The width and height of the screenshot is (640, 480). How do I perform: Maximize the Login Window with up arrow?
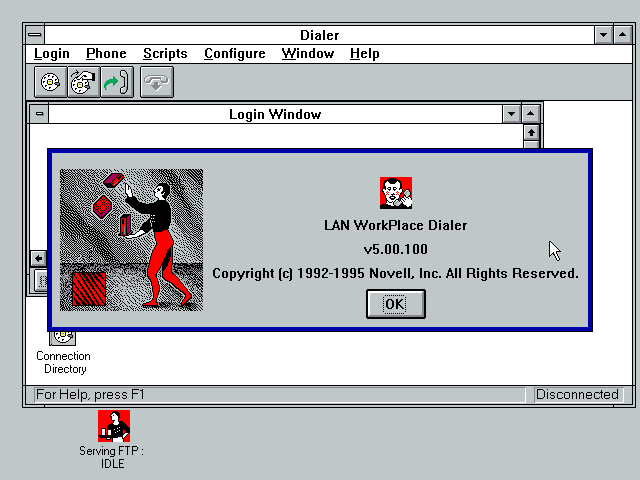point(531,114)
